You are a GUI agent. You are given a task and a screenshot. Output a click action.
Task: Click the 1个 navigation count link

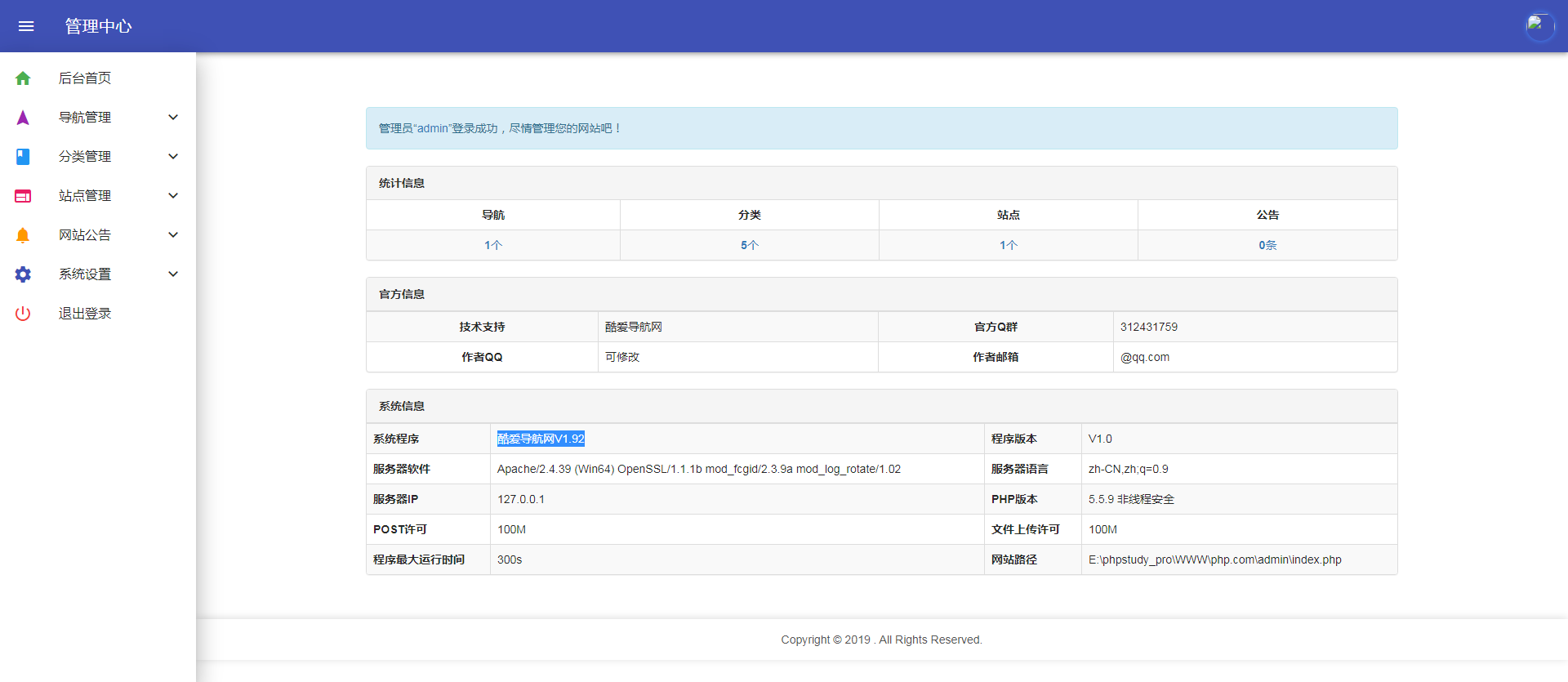coord(493,245)
